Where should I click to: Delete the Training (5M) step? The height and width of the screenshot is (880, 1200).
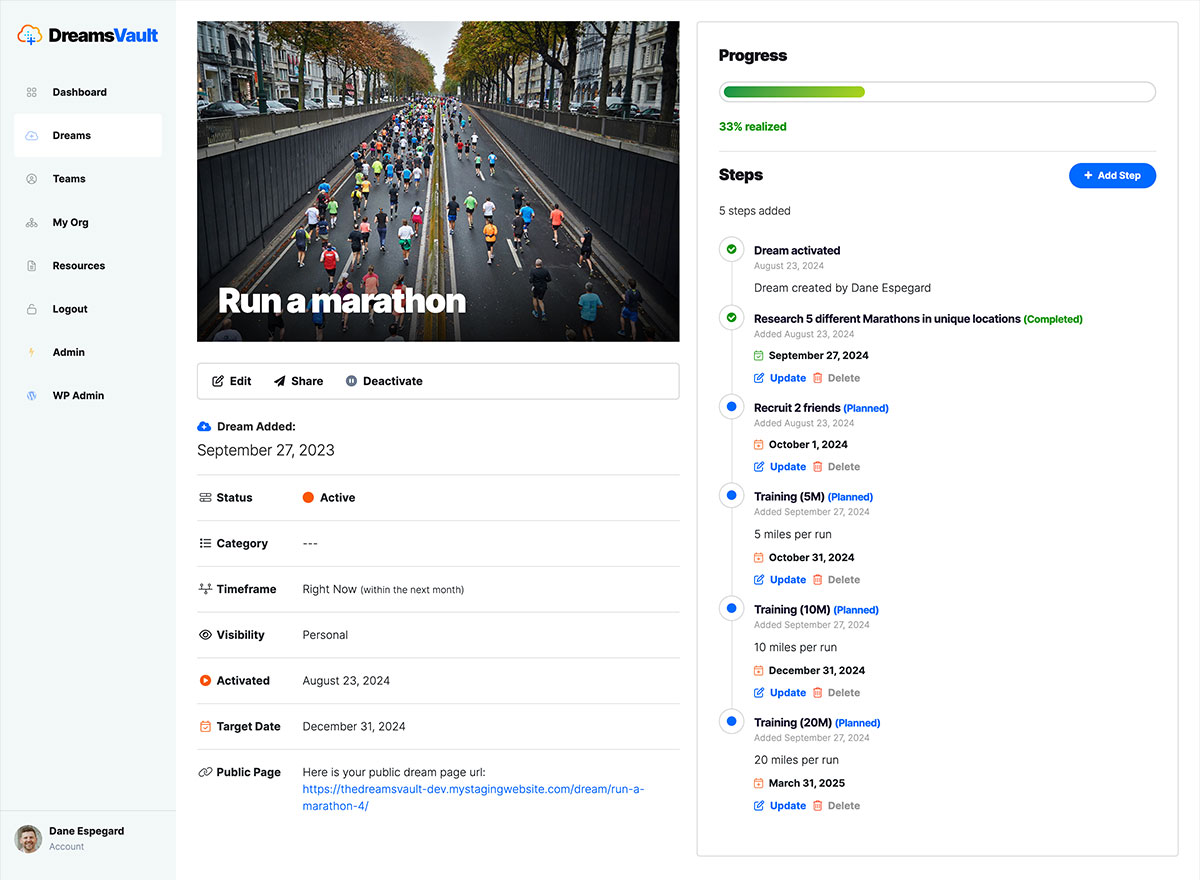(836, 580)
